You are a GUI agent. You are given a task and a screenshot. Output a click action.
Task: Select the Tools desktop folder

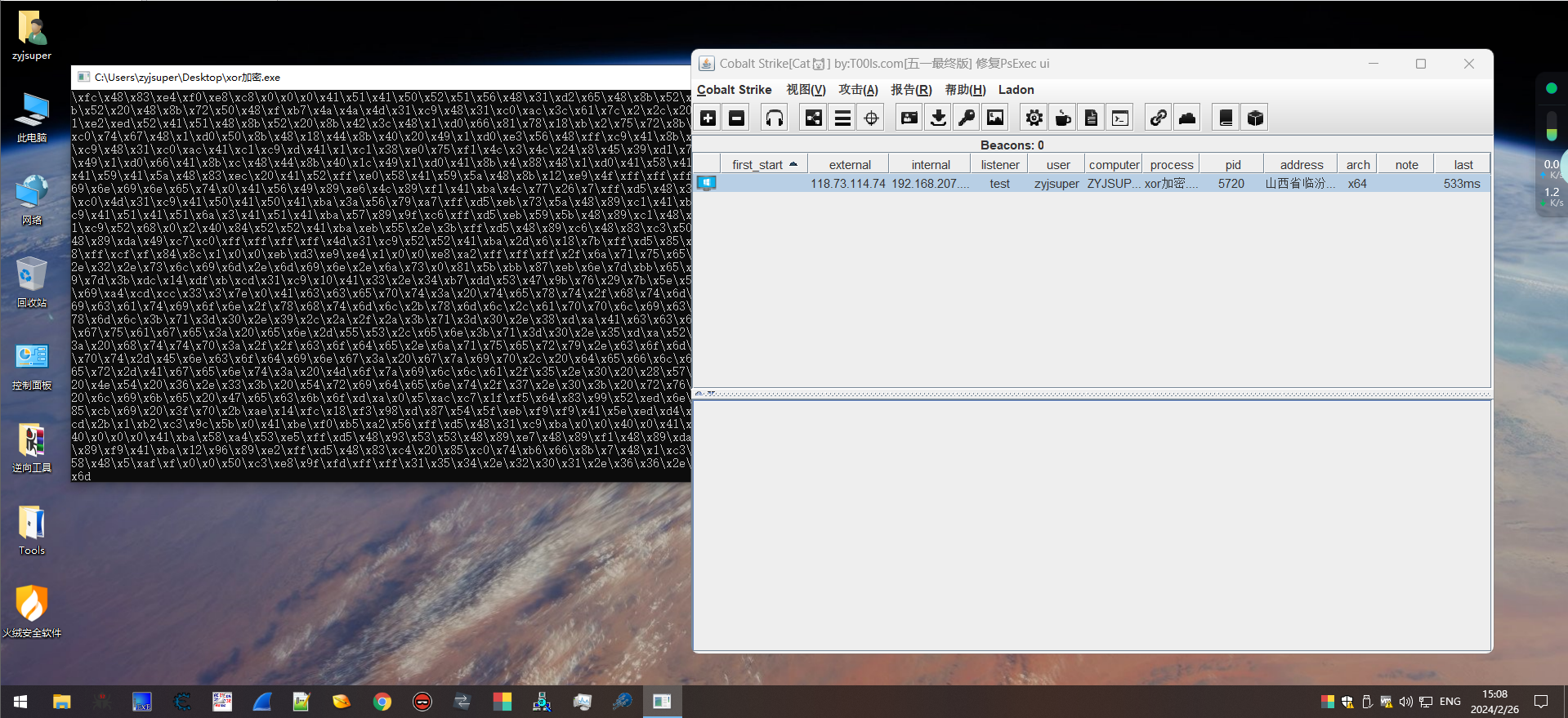tap(32, 530)
